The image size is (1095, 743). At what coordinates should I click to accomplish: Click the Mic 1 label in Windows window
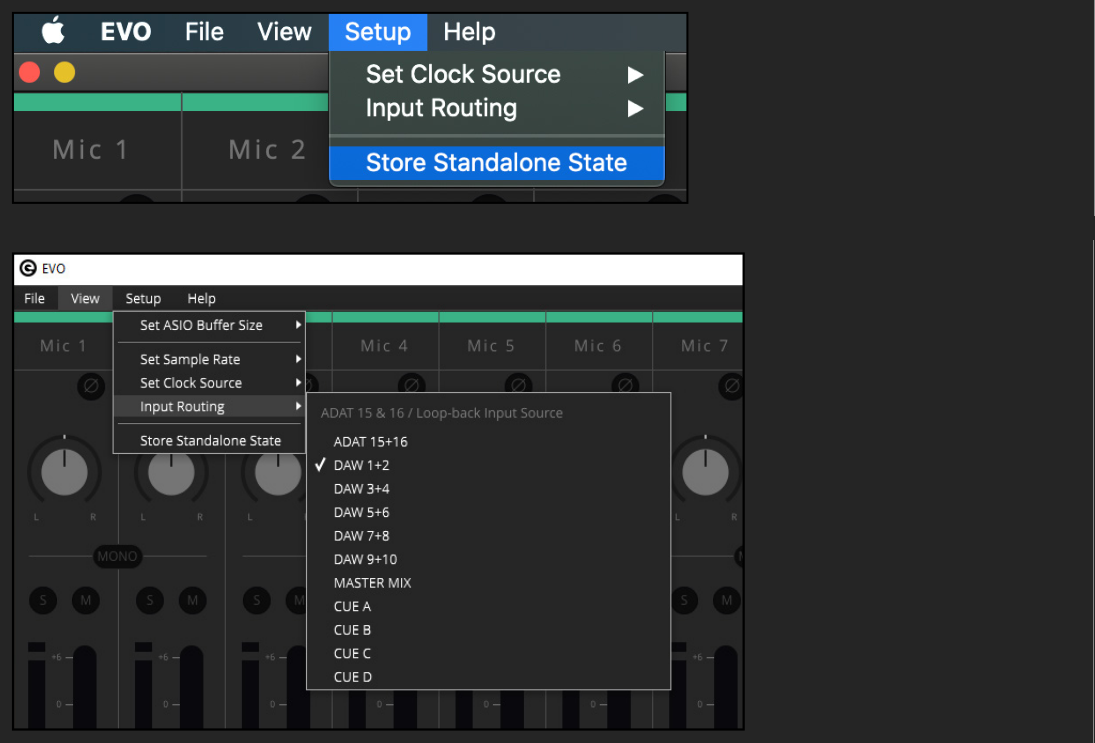64,346
